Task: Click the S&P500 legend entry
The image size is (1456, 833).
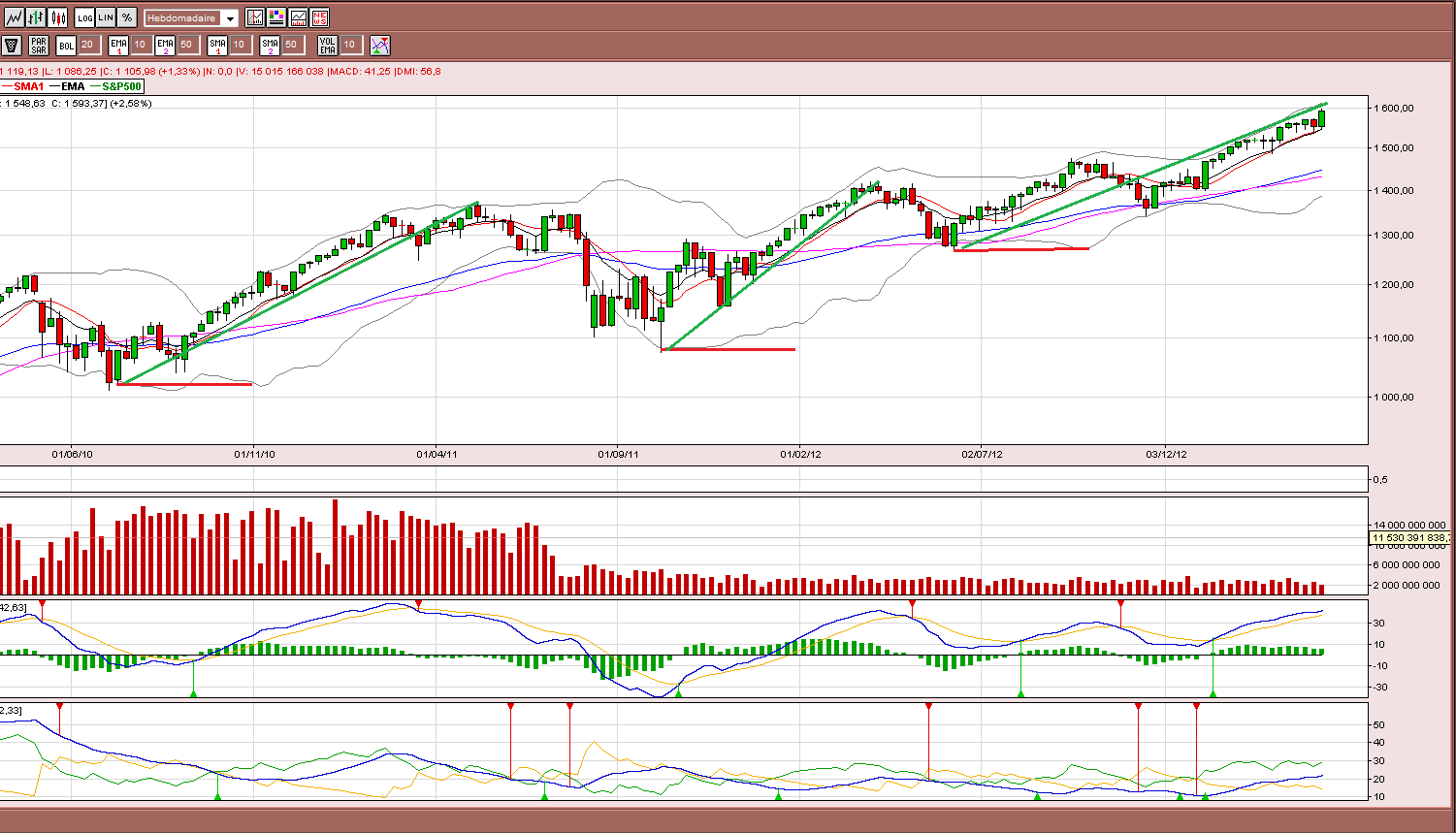Action: (115, 87)
